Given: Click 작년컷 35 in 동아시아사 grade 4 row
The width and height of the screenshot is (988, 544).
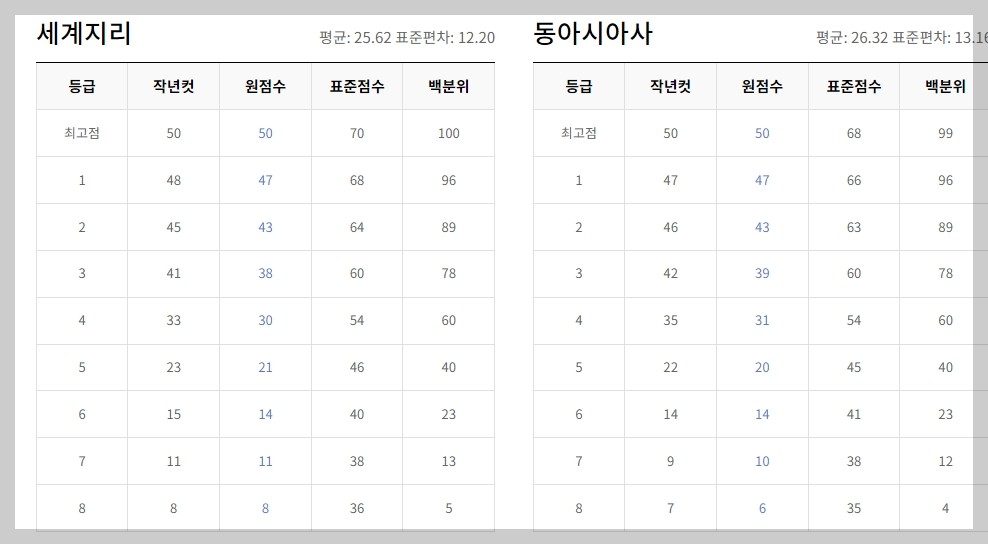Looking at the screenshot, I should [670, 321].
